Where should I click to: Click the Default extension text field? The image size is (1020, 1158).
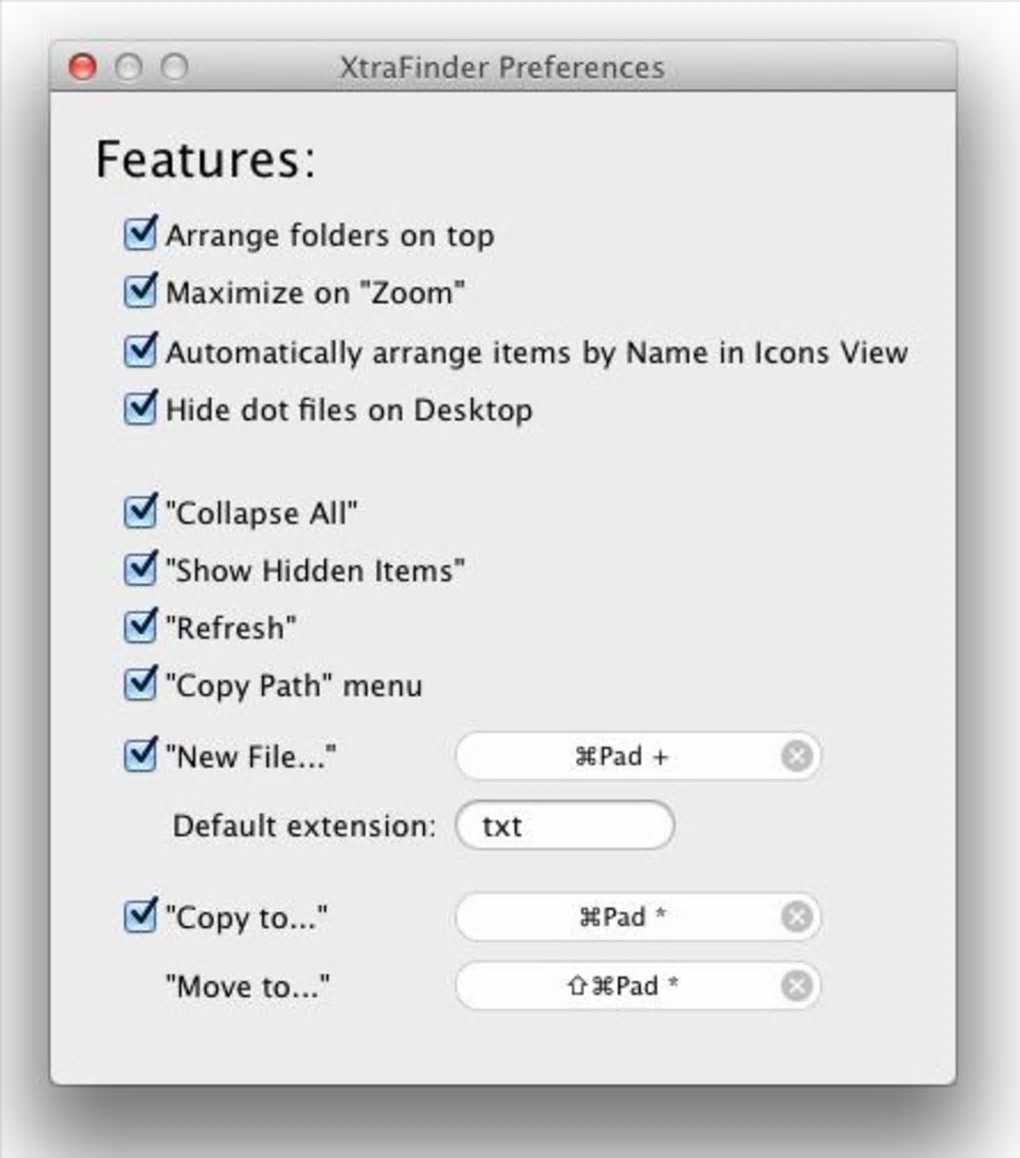(565, 827)
